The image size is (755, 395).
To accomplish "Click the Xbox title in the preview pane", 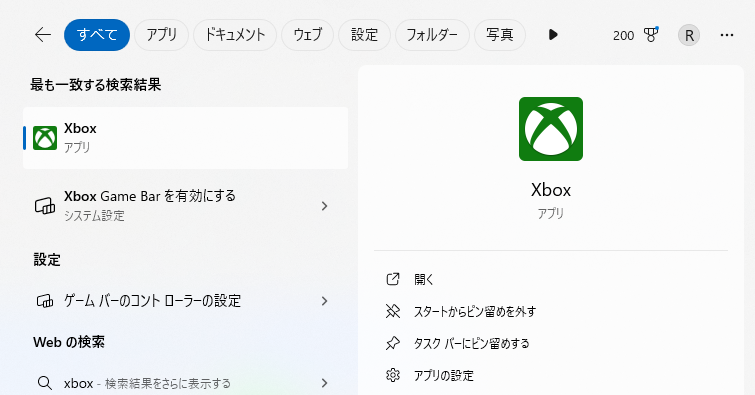I will (551, 190).
